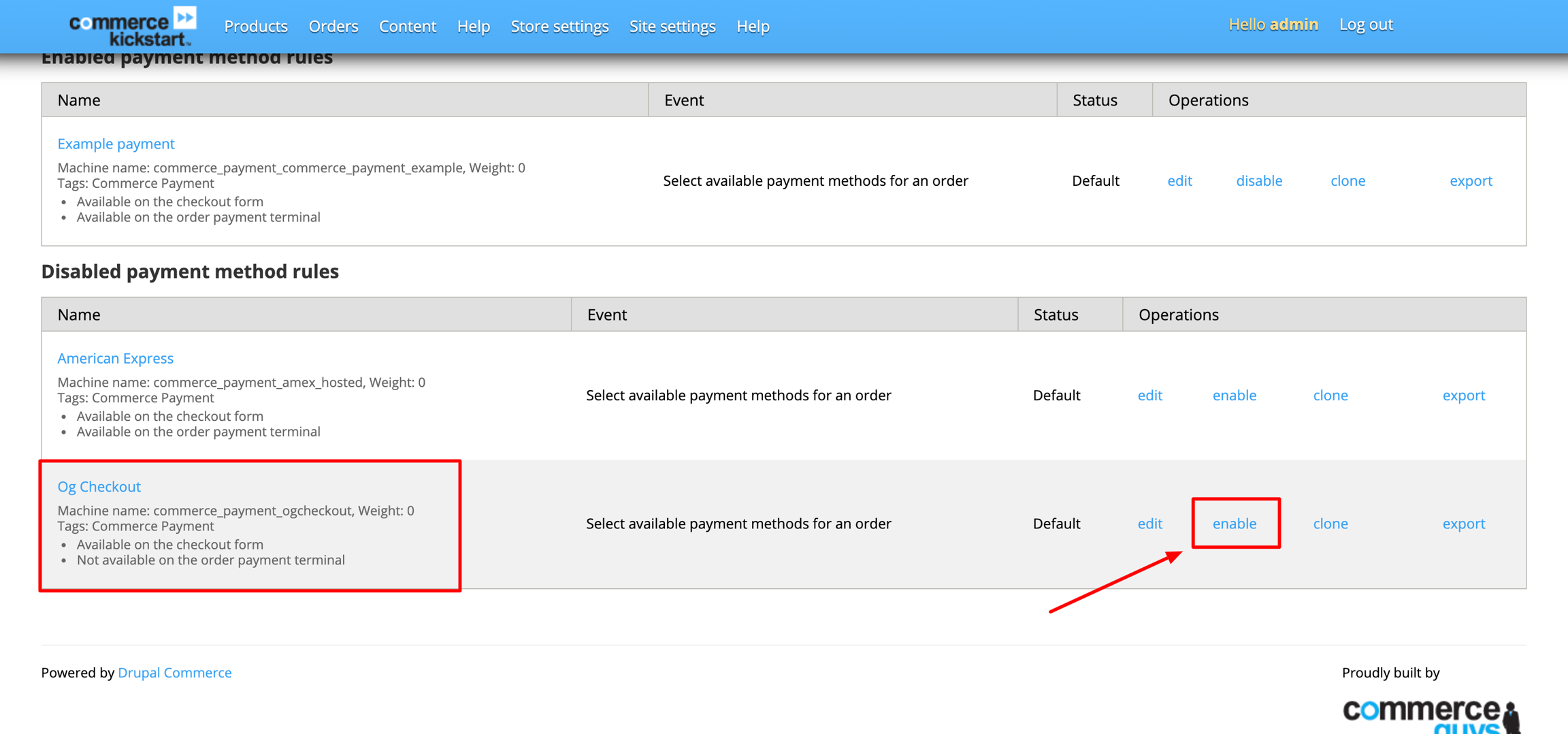This screenshot has height=734, width=1568.
Task: Open the Og Checkout rule link
Action: point(99,487)
